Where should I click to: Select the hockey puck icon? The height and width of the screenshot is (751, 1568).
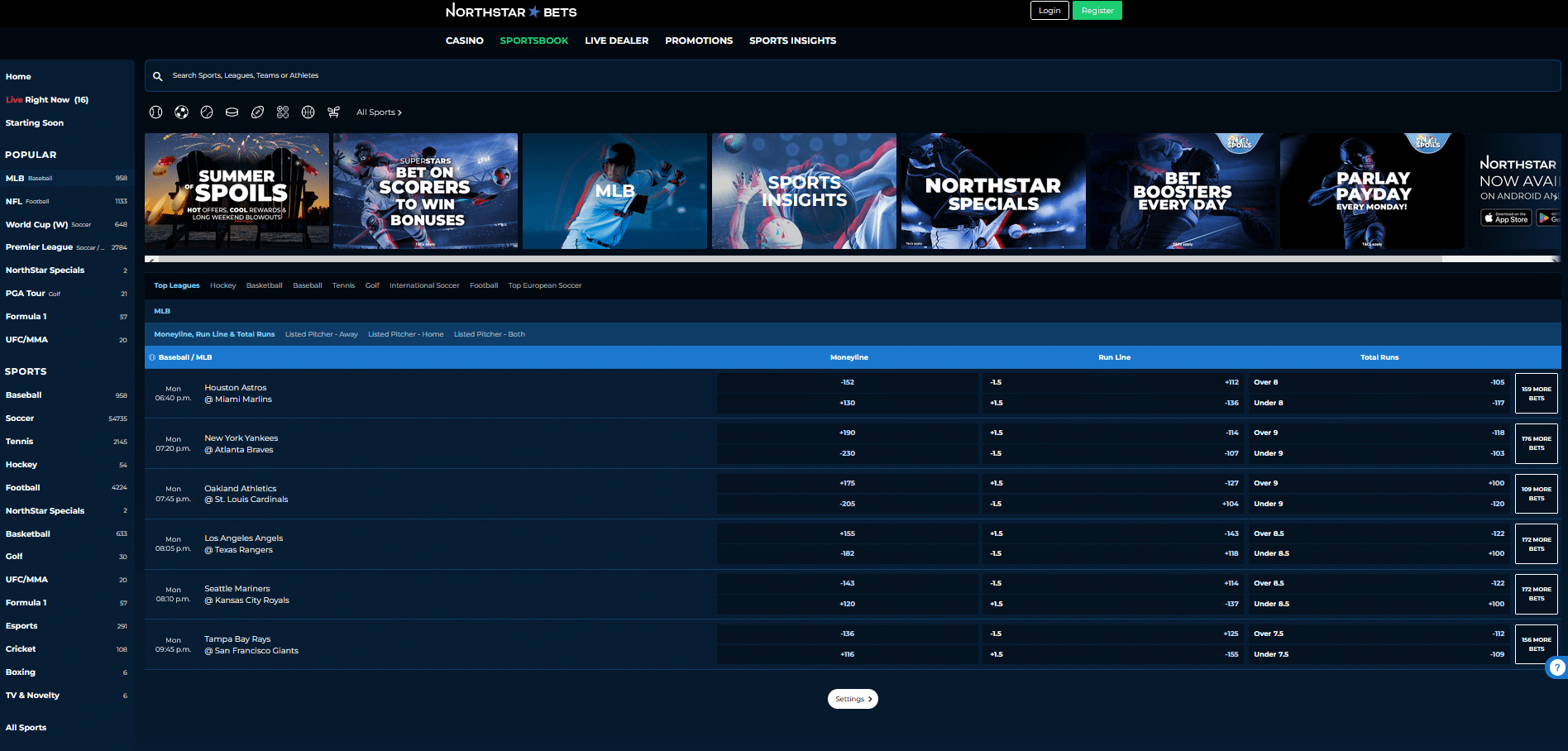(232, 112)
